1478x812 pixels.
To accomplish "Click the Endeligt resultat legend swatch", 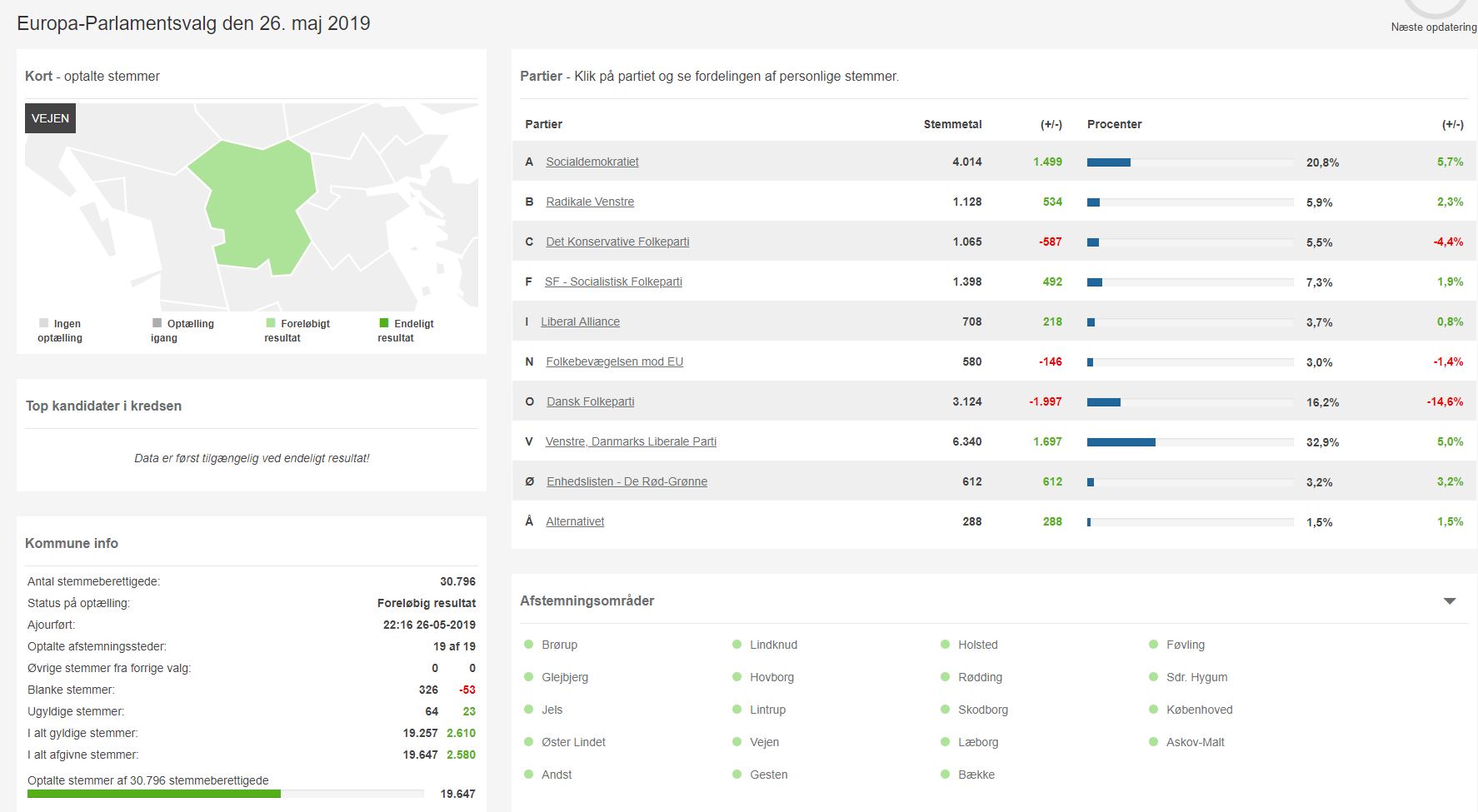I will pyautogui.click(x=383, y=323).
